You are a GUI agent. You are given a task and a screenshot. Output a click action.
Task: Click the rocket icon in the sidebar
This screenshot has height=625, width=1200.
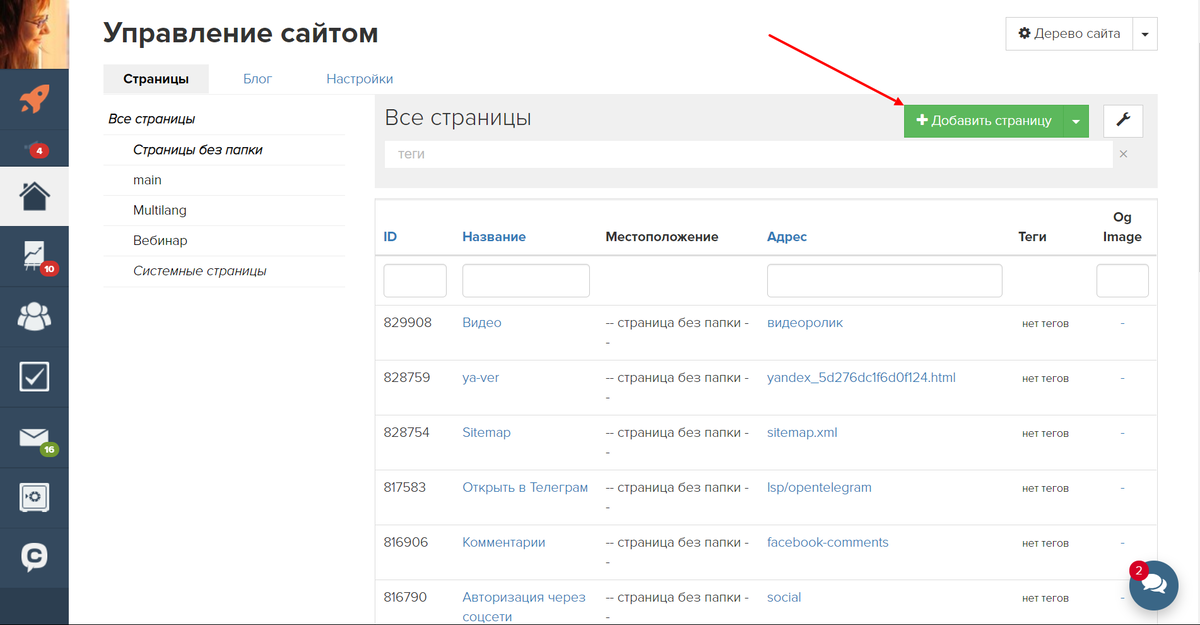coord(34,98)
